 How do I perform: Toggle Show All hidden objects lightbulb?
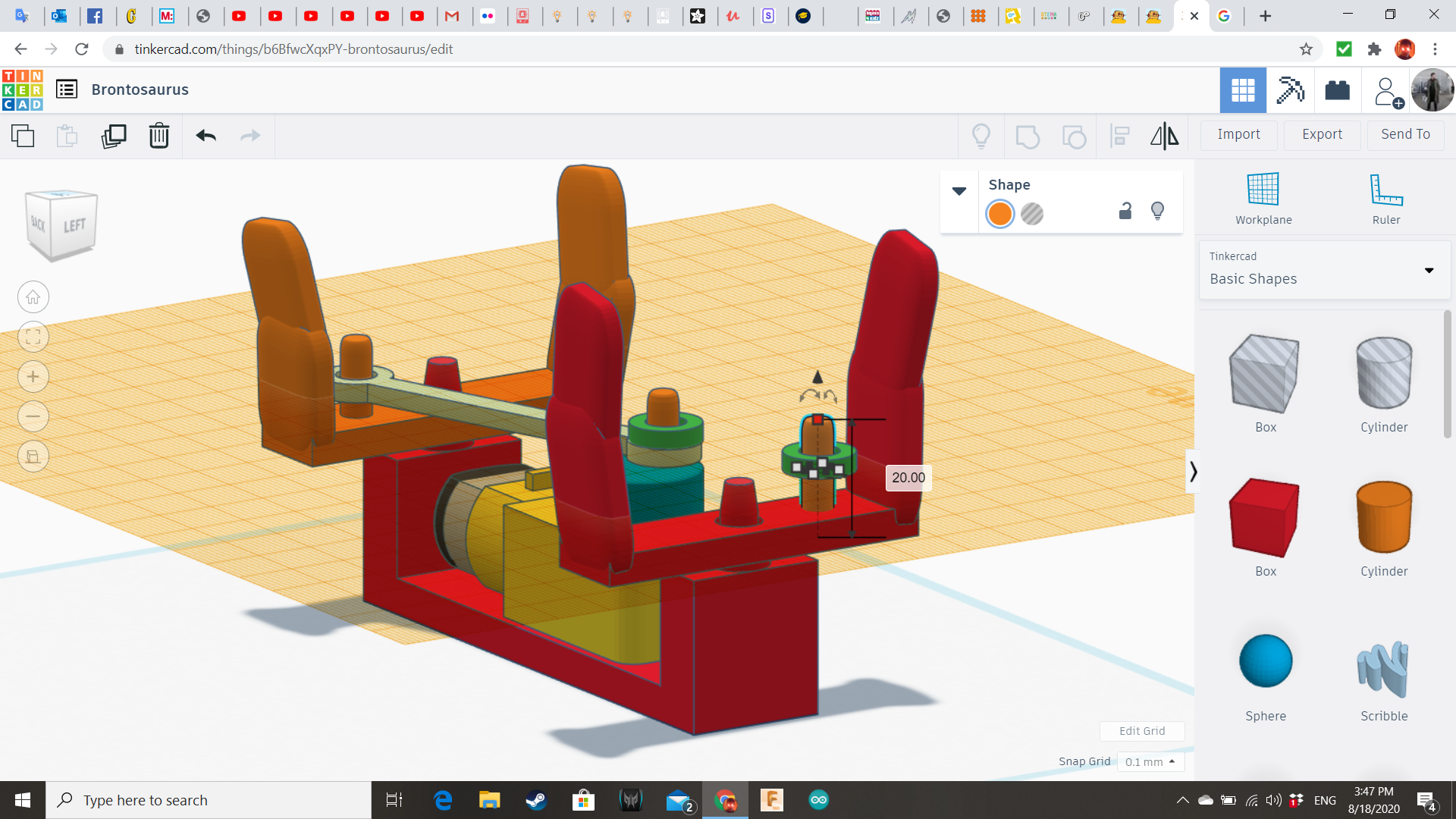point(981,136)
